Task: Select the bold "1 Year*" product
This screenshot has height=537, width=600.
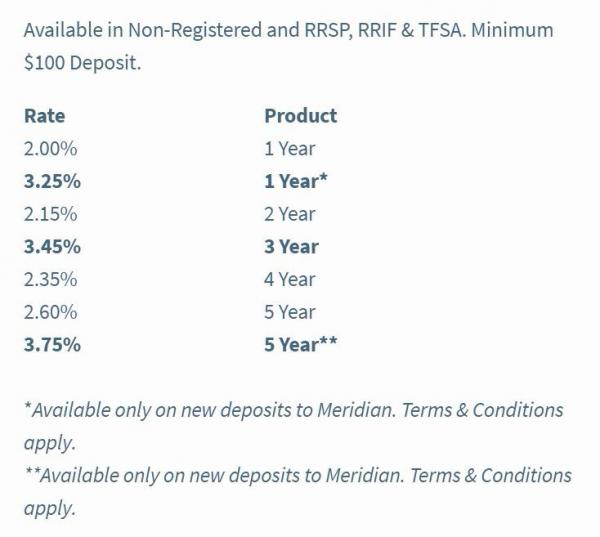Action: pyautogui.click(x=296, y=181)
